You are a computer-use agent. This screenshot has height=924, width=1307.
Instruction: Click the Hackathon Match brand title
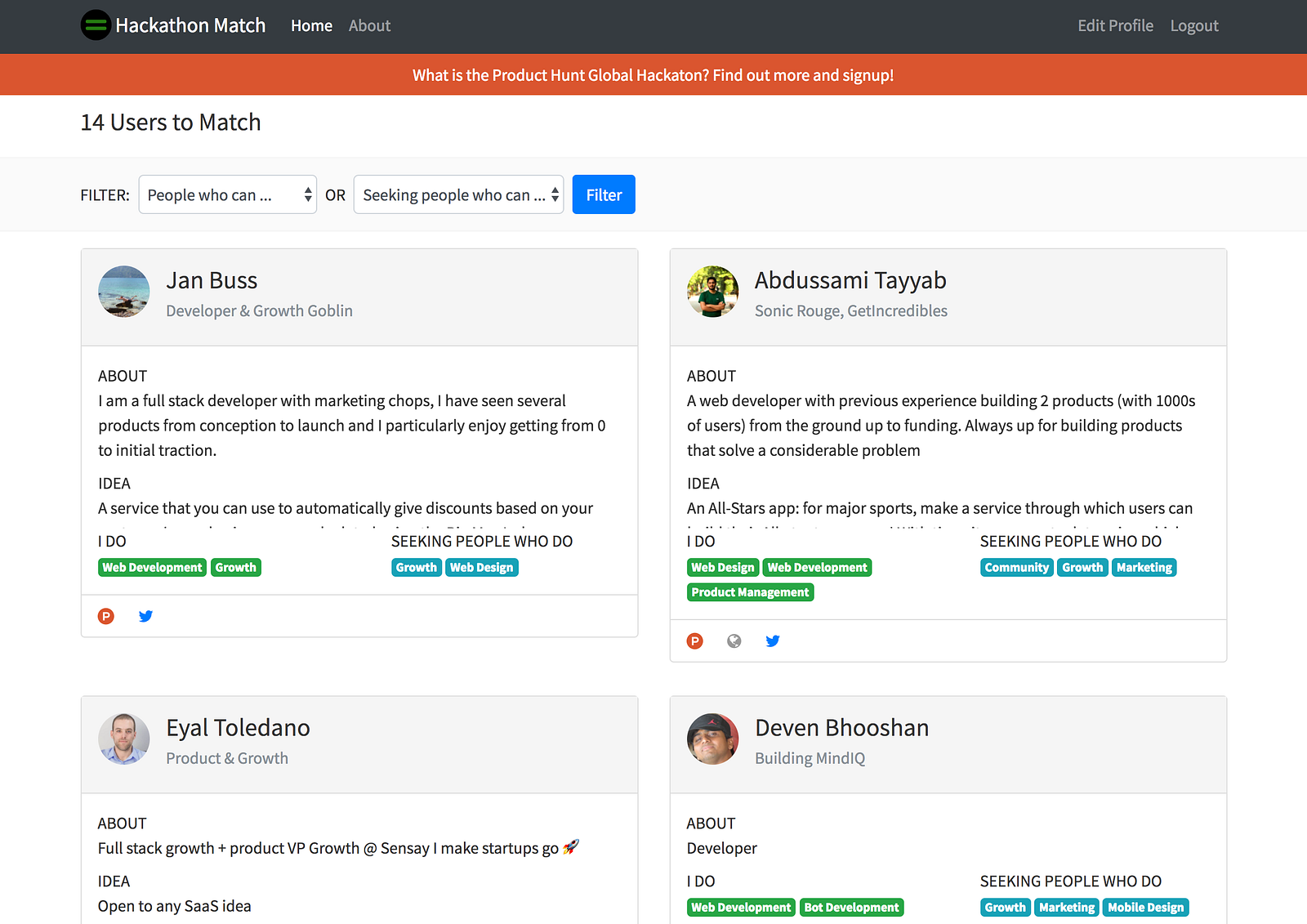tap(190, 25)
